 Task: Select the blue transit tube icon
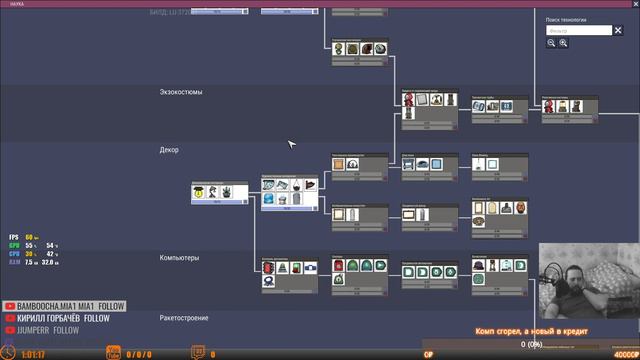478,106
